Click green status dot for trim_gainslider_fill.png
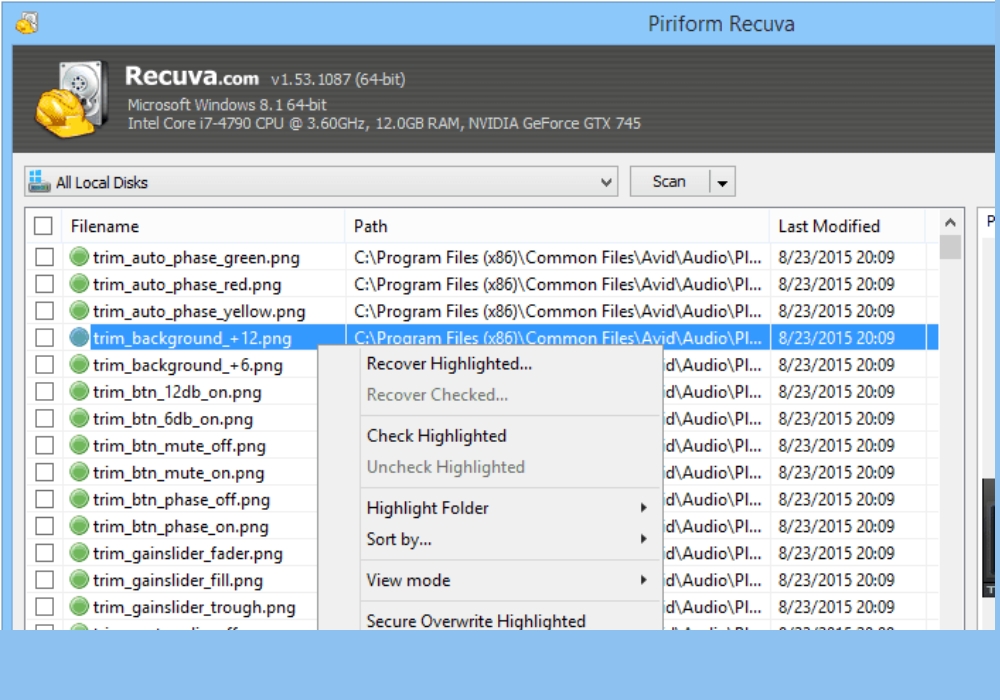Image resolution: width=1000 pixels, height=700 pixels. click(79, 579)
